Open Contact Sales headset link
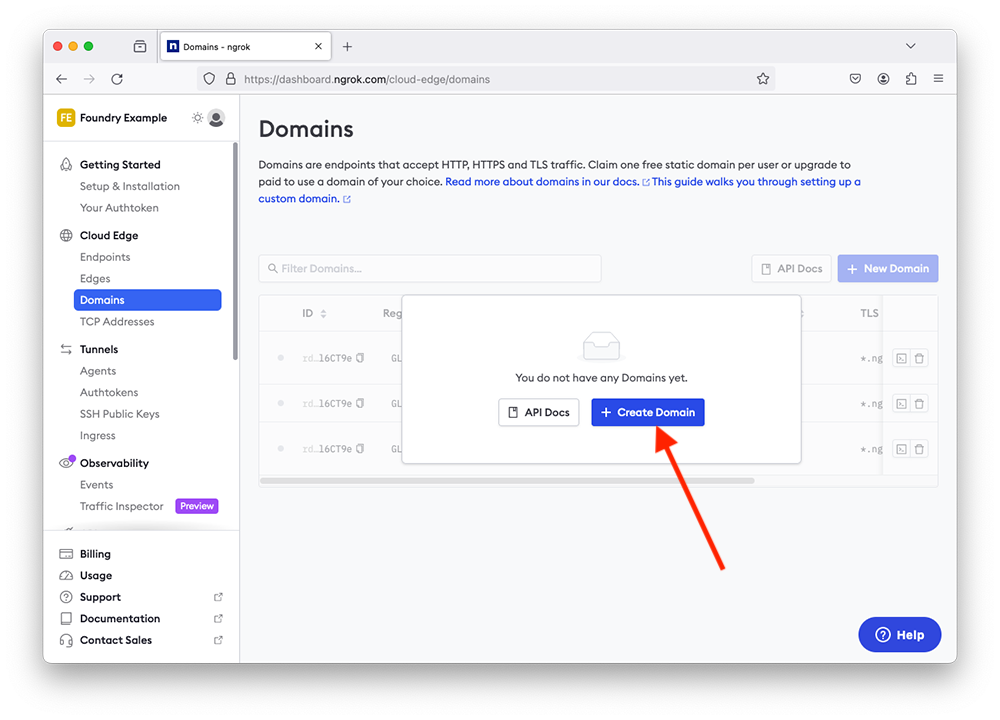 click(66, 640)
